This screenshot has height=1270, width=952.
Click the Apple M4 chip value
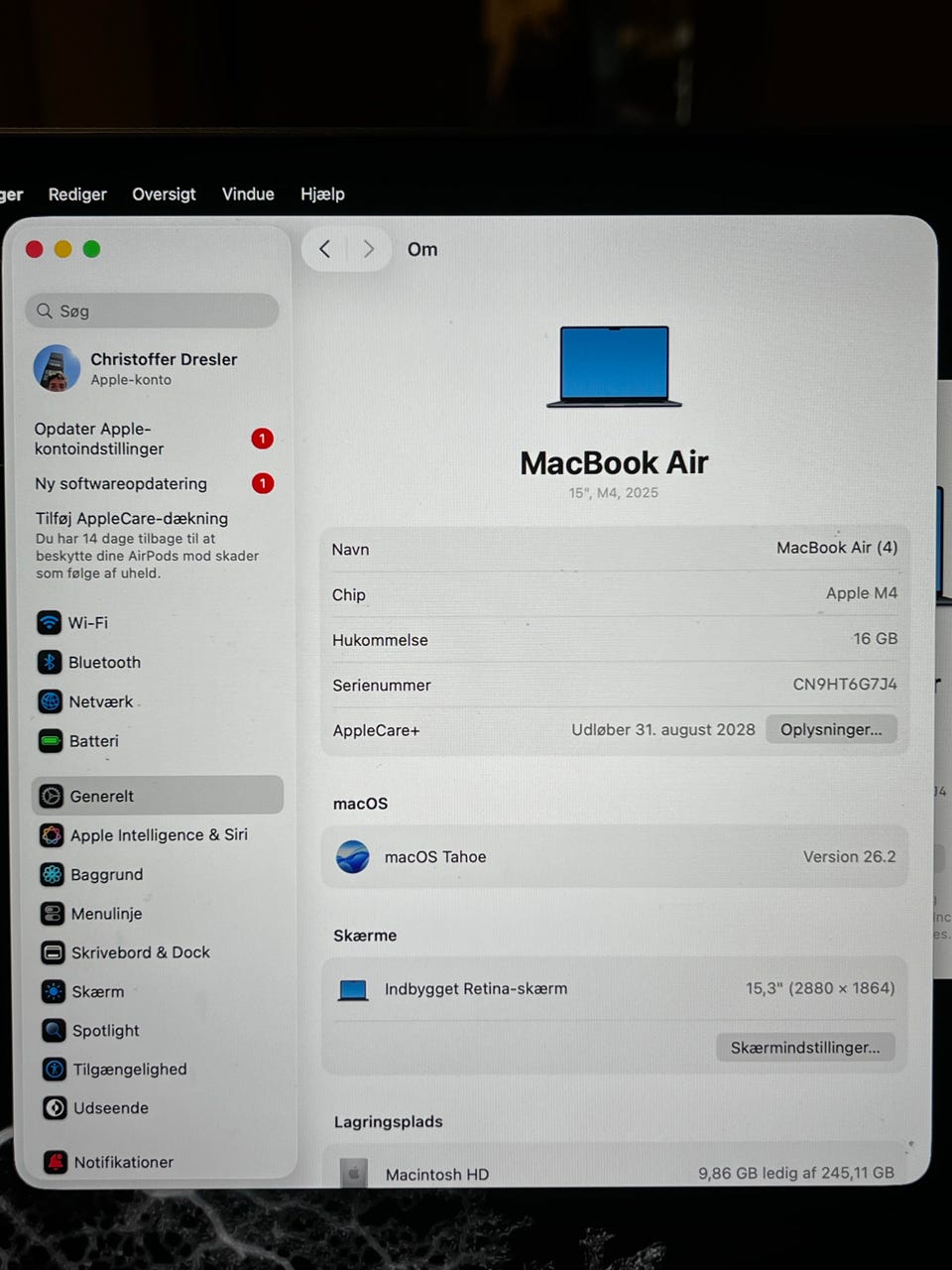point(862,593)
